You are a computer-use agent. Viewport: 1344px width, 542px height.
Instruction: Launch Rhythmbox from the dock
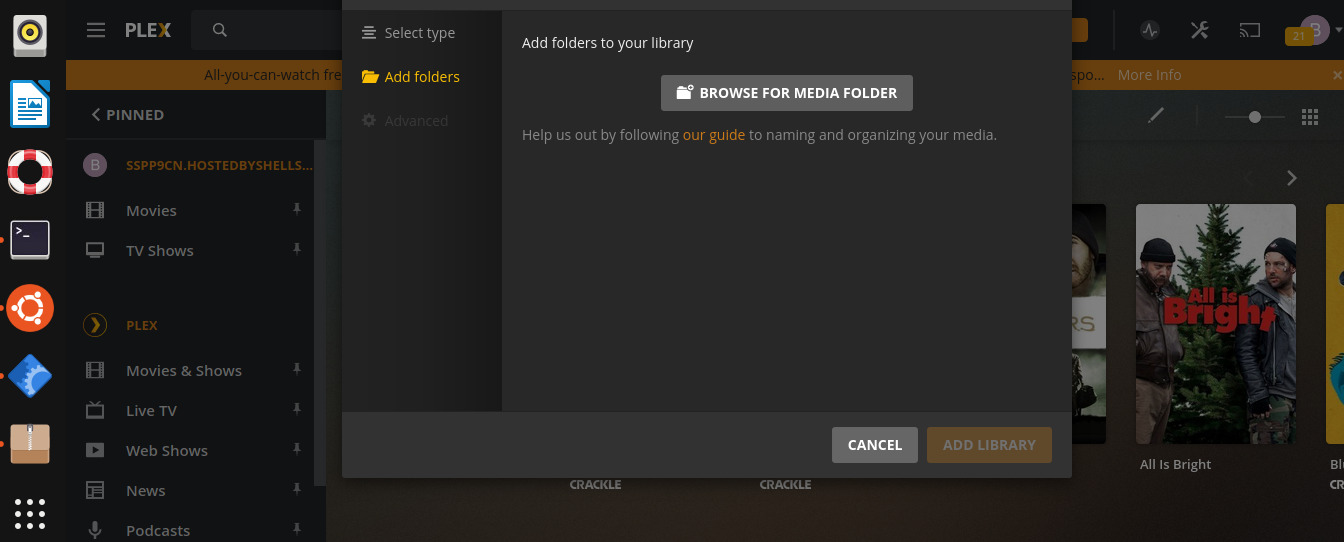(30, 35)
